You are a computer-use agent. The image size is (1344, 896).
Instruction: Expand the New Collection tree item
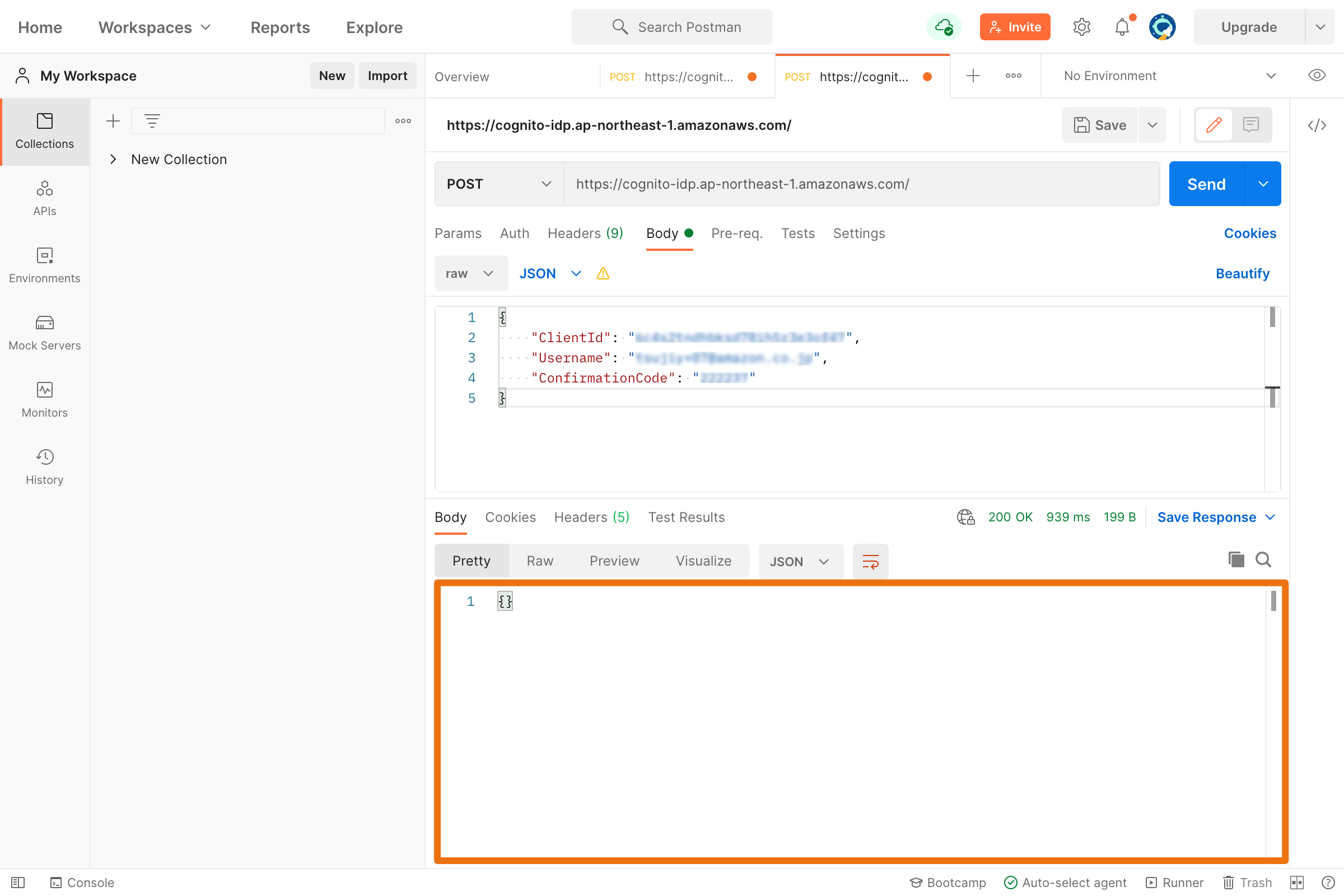[113, 160]
